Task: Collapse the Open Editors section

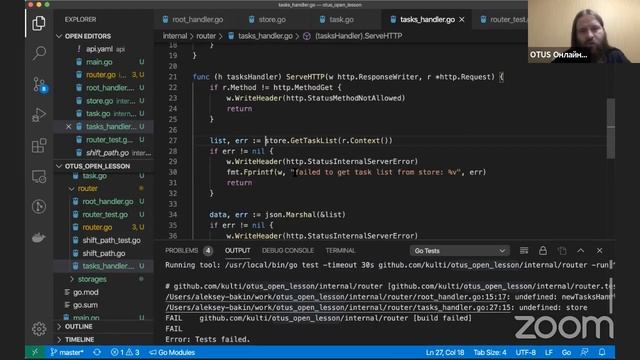Action: pos(59,36)
